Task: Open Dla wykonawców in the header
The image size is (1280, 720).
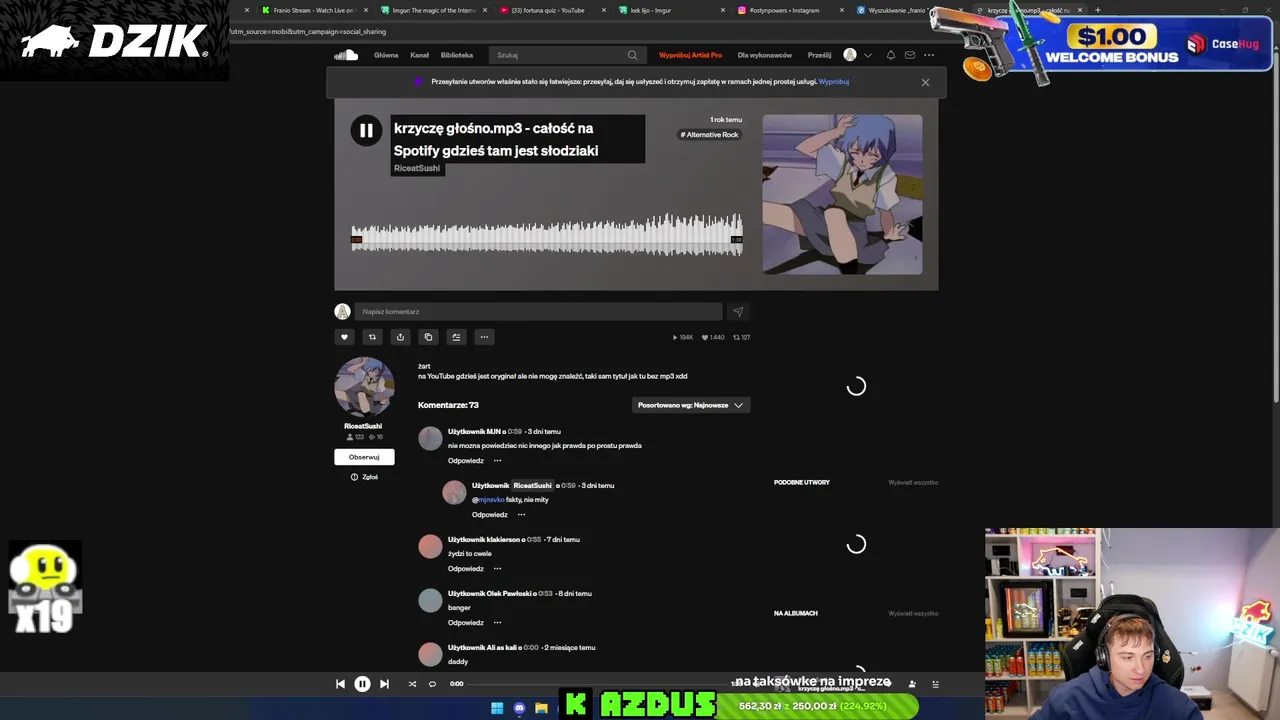Action: 765,55
